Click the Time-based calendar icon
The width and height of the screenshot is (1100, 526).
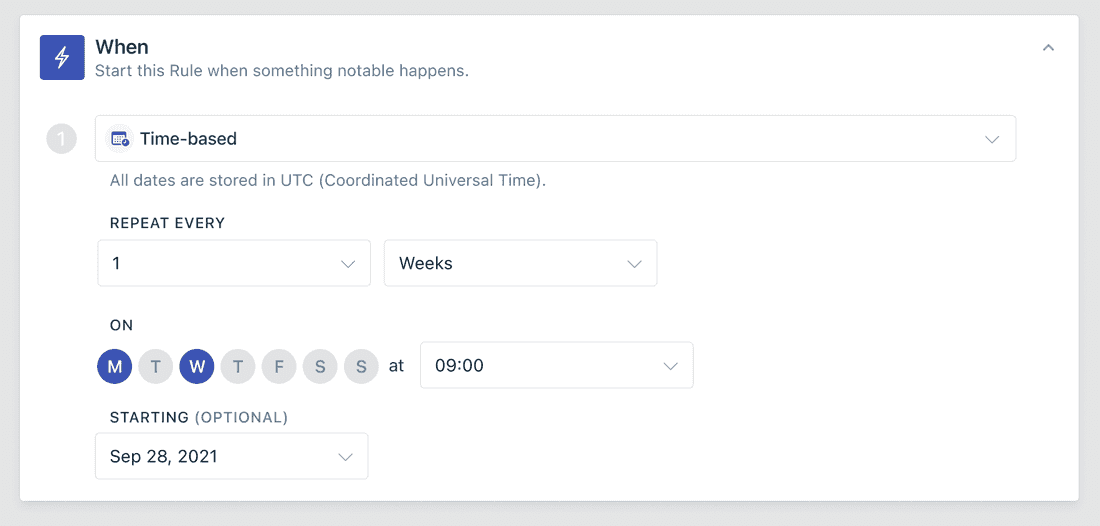120,139
